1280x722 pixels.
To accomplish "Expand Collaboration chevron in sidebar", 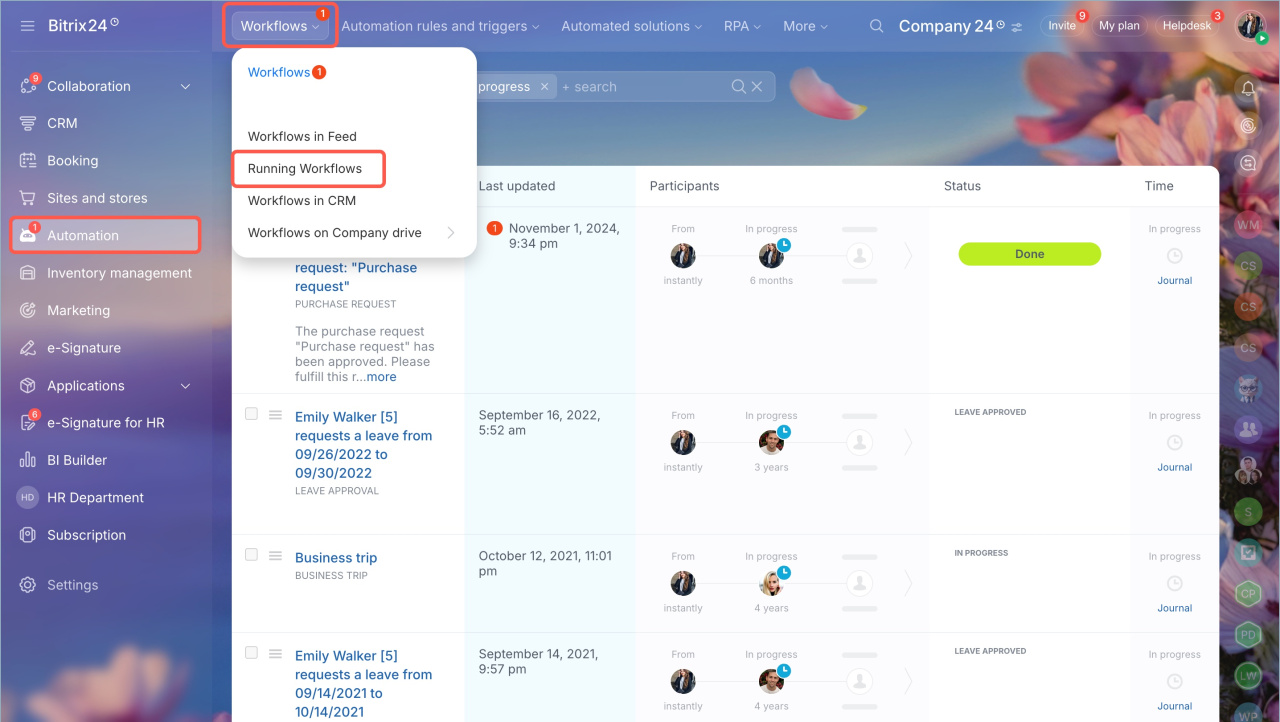I will pos(185,87).
